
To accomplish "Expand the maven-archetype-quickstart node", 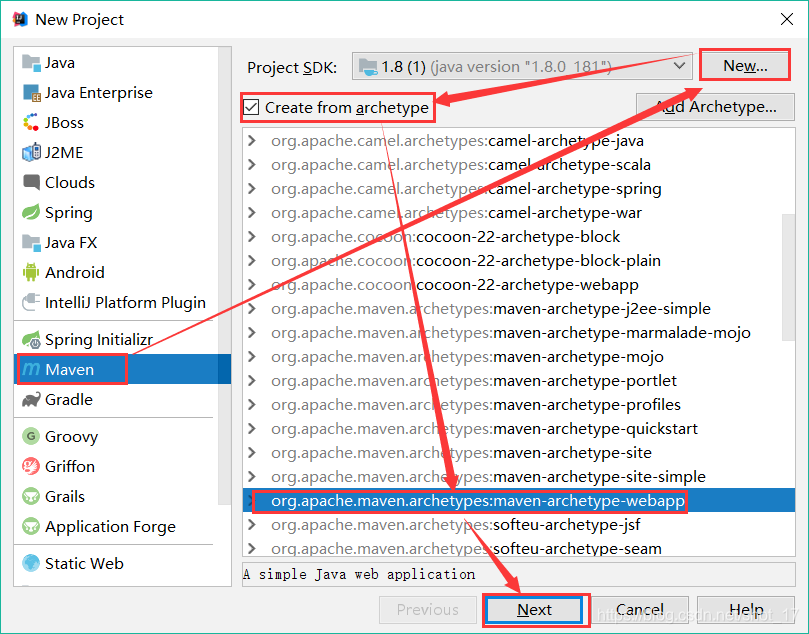I will point(252,429).
